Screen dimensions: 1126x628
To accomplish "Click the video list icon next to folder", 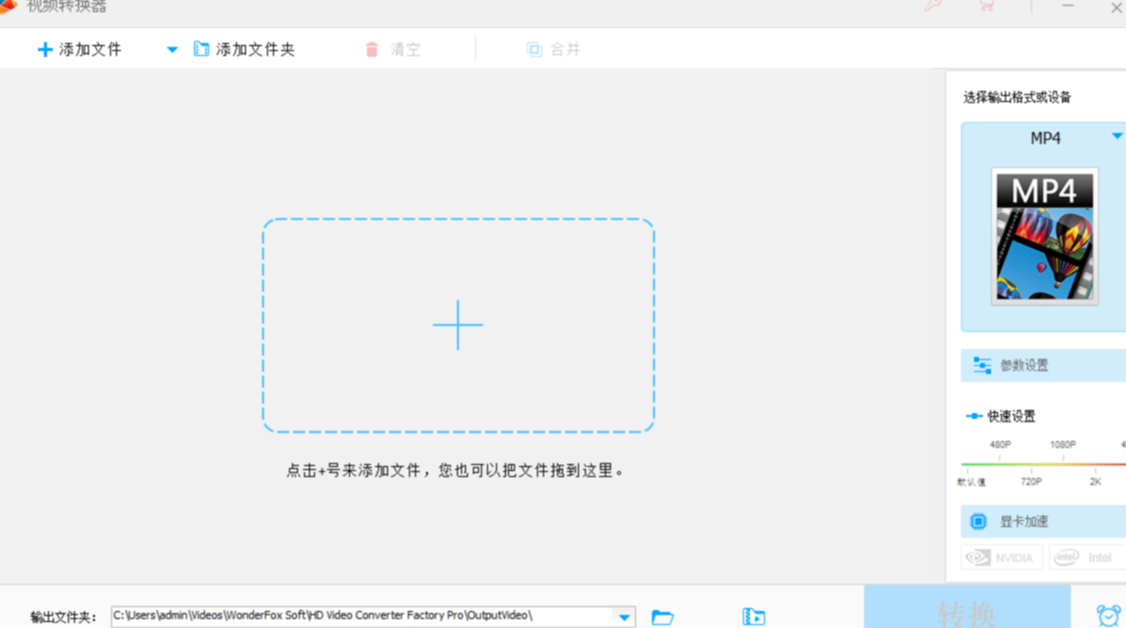I will pos(753,617).
